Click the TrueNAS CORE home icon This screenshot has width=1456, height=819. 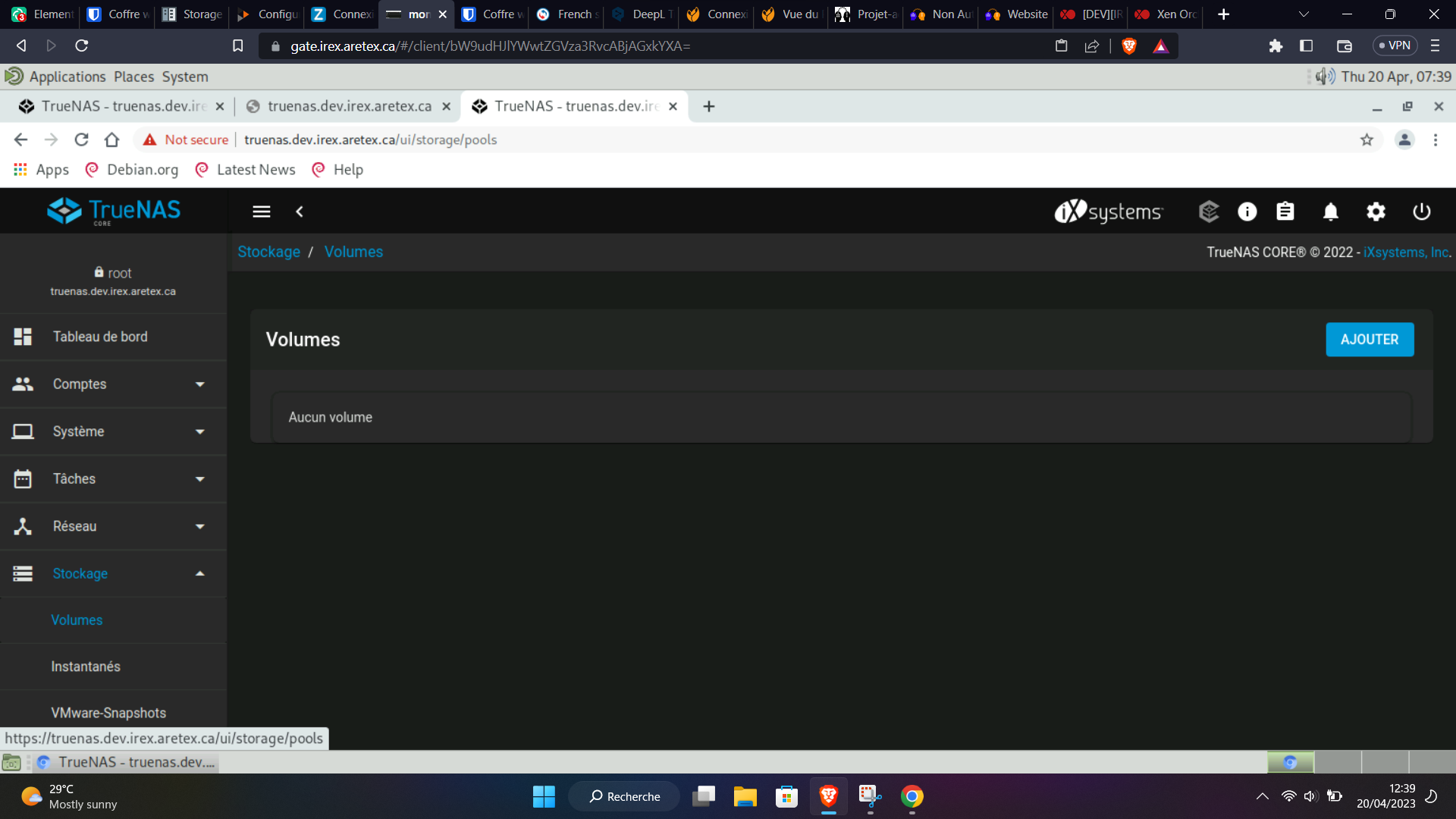[x=113, y=211]
